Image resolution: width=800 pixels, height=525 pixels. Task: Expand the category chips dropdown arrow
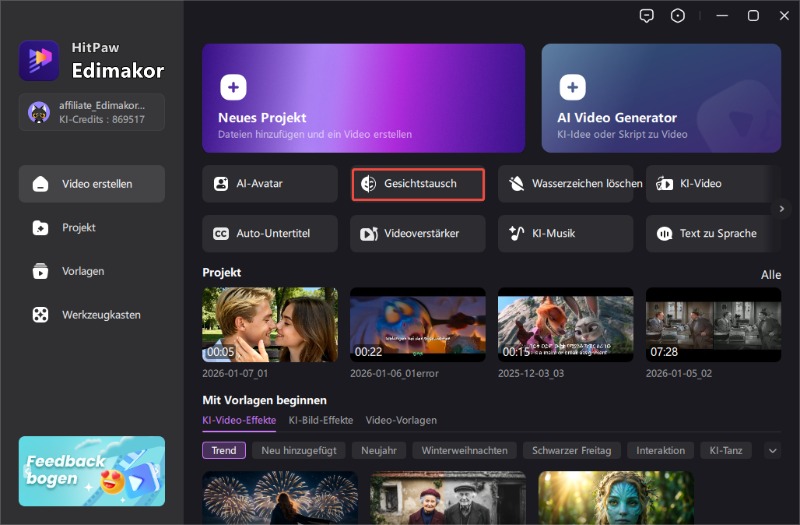coord(772,451)
